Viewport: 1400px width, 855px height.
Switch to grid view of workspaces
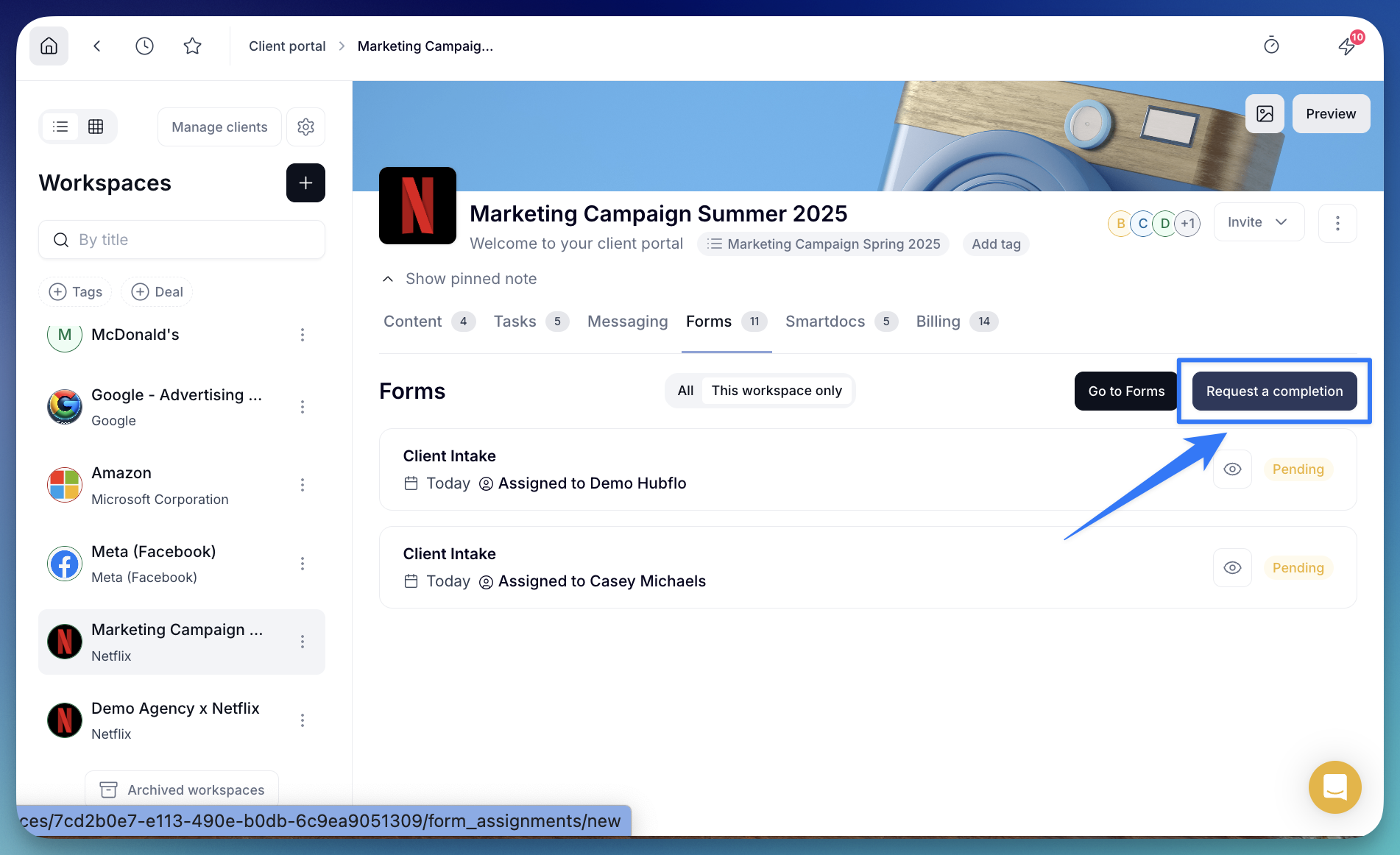pos(96,127)
